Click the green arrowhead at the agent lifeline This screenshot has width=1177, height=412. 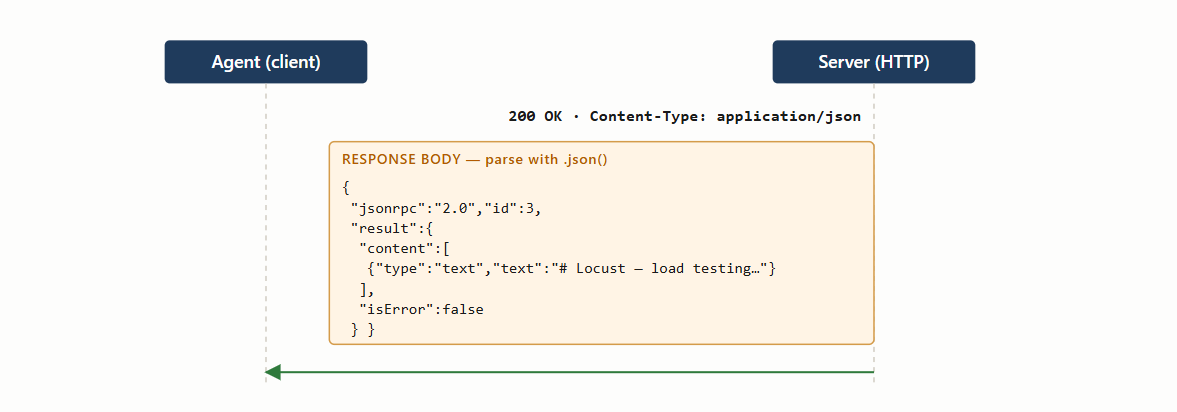(273, 372)
